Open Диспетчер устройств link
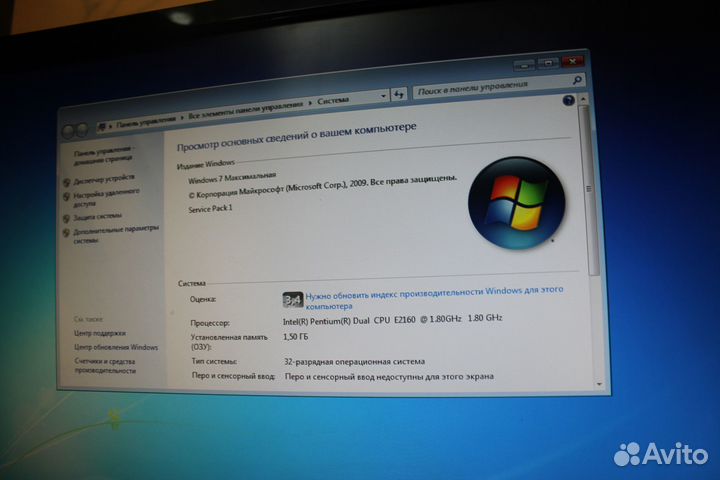This screenshot has width=720, height=480. 104,178
